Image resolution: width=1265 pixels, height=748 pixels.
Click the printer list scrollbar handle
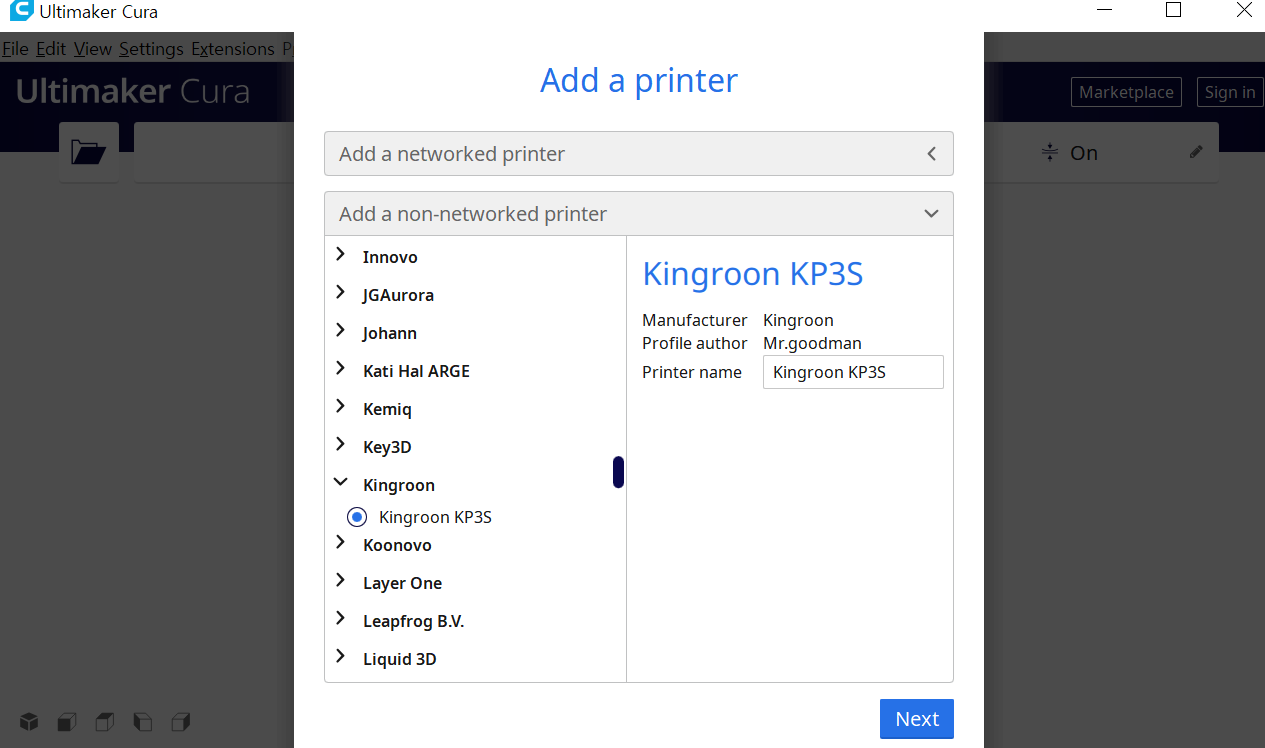tap(618, 472)
